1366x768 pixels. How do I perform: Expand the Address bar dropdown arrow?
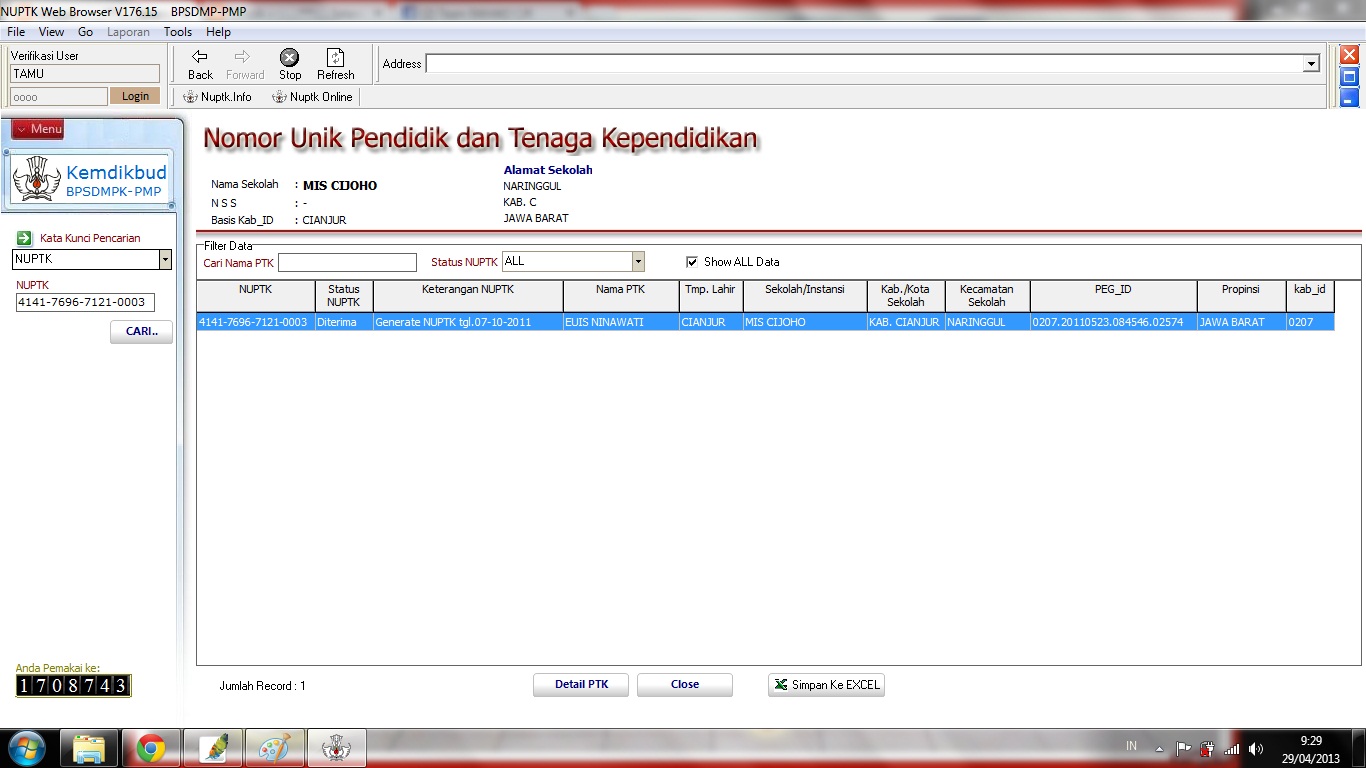click(1312, 64)
